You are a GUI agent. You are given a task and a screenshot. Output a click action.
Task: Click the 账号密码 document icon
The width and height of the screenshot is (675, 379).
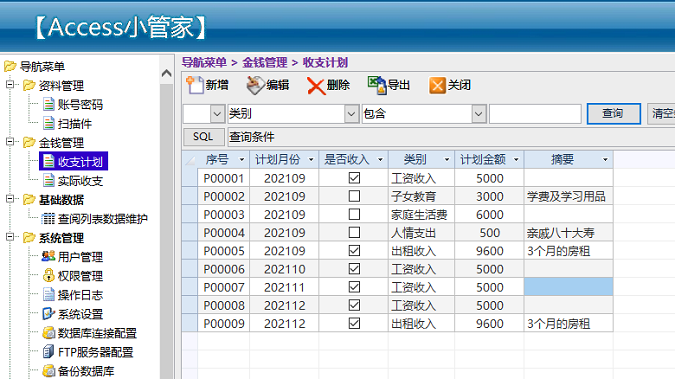coord(49,104)
